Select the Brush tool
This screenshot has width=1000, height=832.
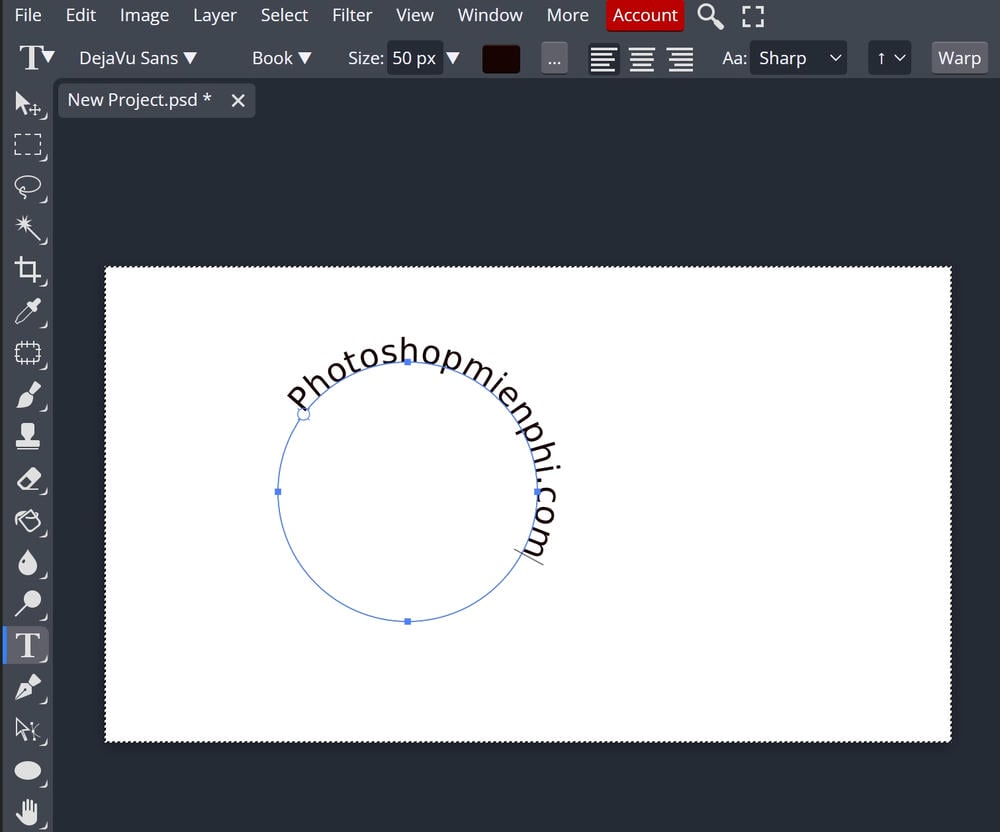[27, 395]
